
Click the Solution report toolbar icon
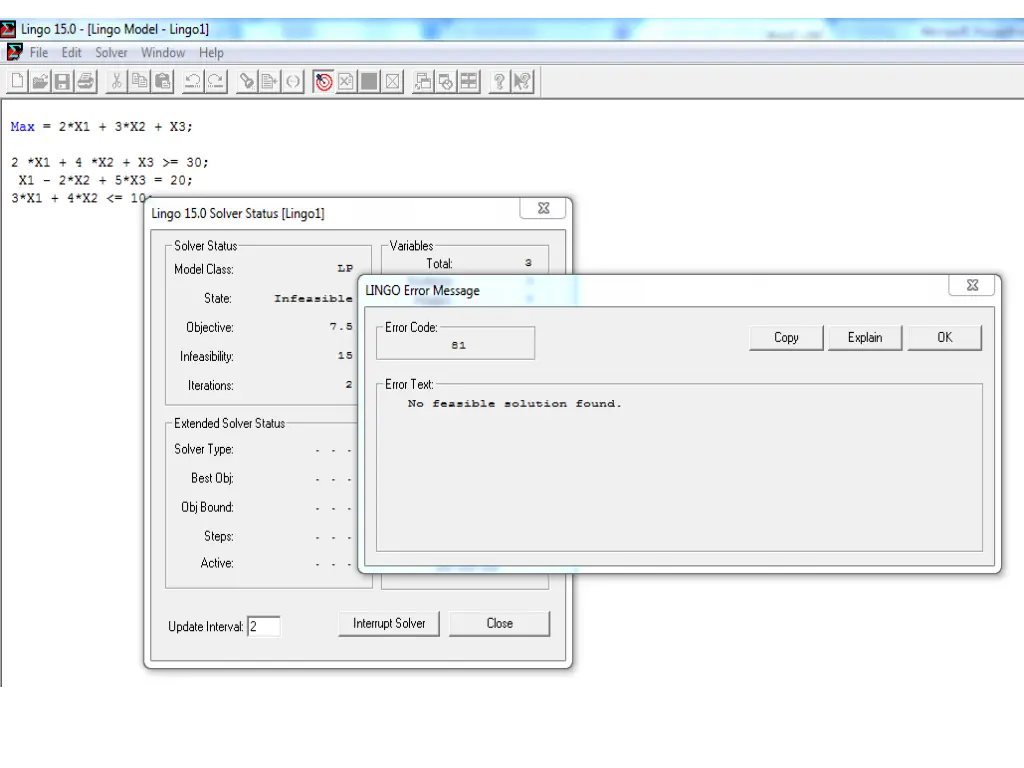pyautogui.click(x=346, y=82)
